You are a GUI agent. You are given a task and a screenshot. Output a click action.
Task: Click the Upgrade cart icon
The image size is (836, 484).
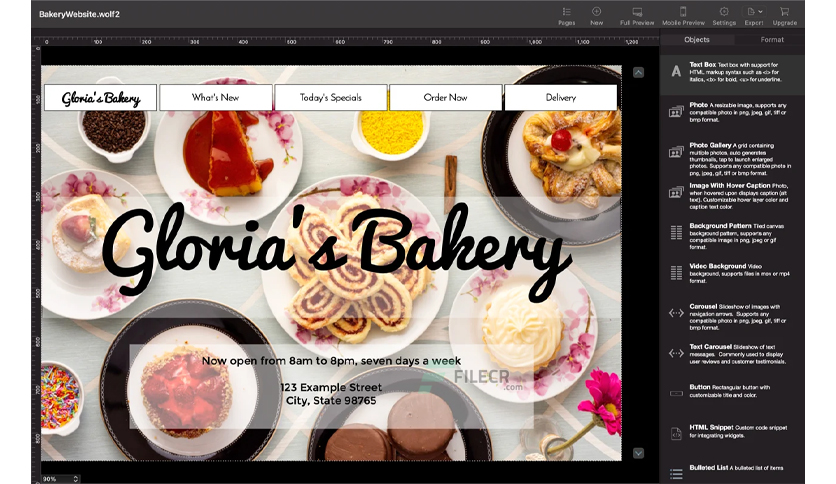point(784,12)
